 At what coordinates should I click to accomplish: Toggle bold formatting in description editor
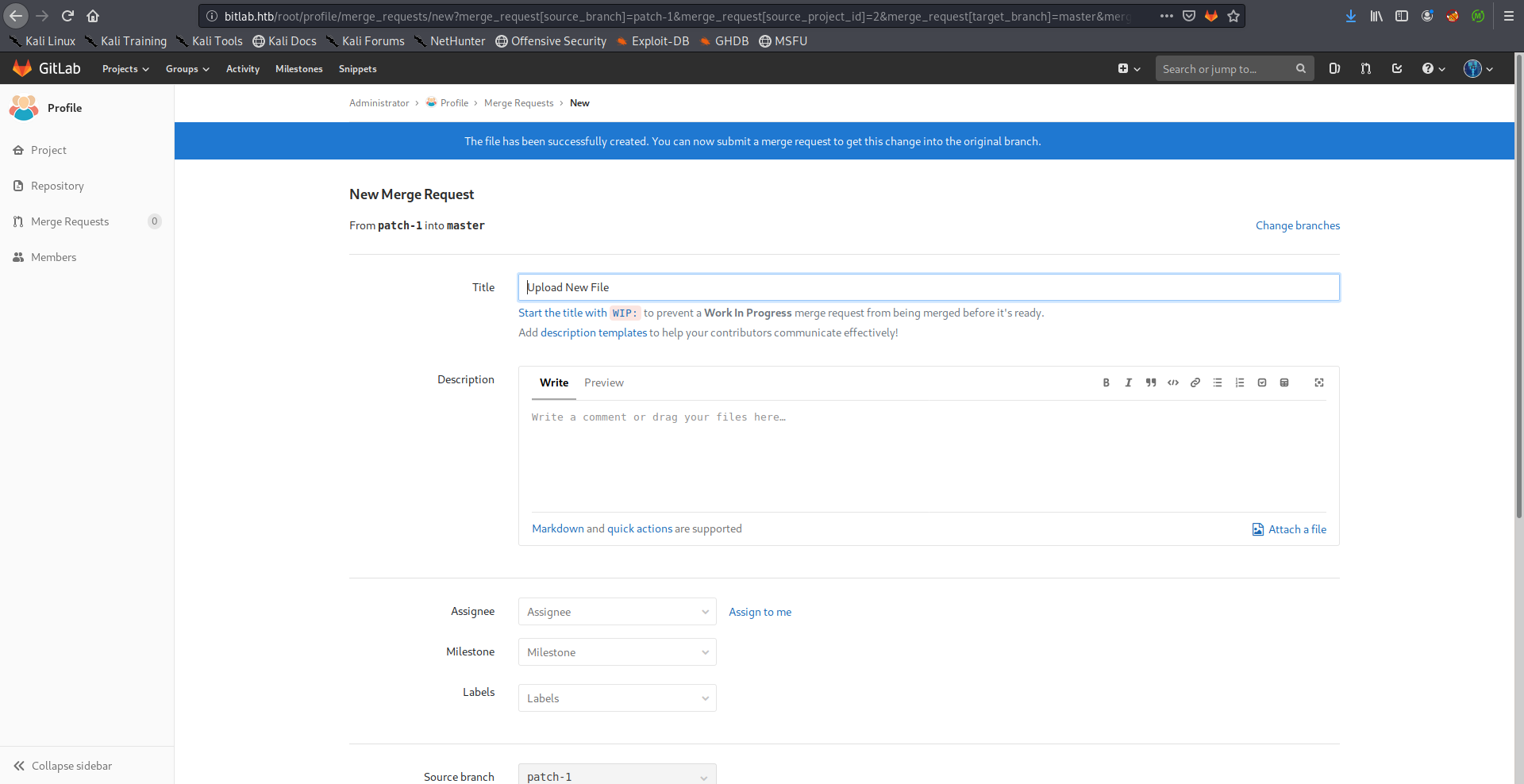(x=1106, y=382)
